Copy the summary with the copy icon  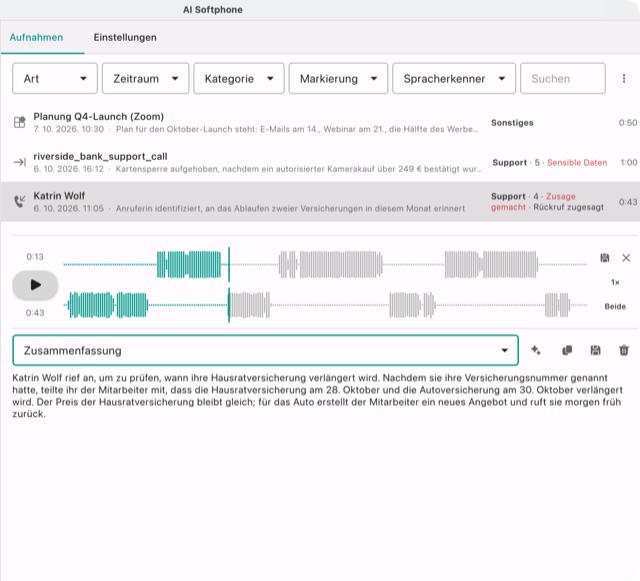tap(567, 350)
